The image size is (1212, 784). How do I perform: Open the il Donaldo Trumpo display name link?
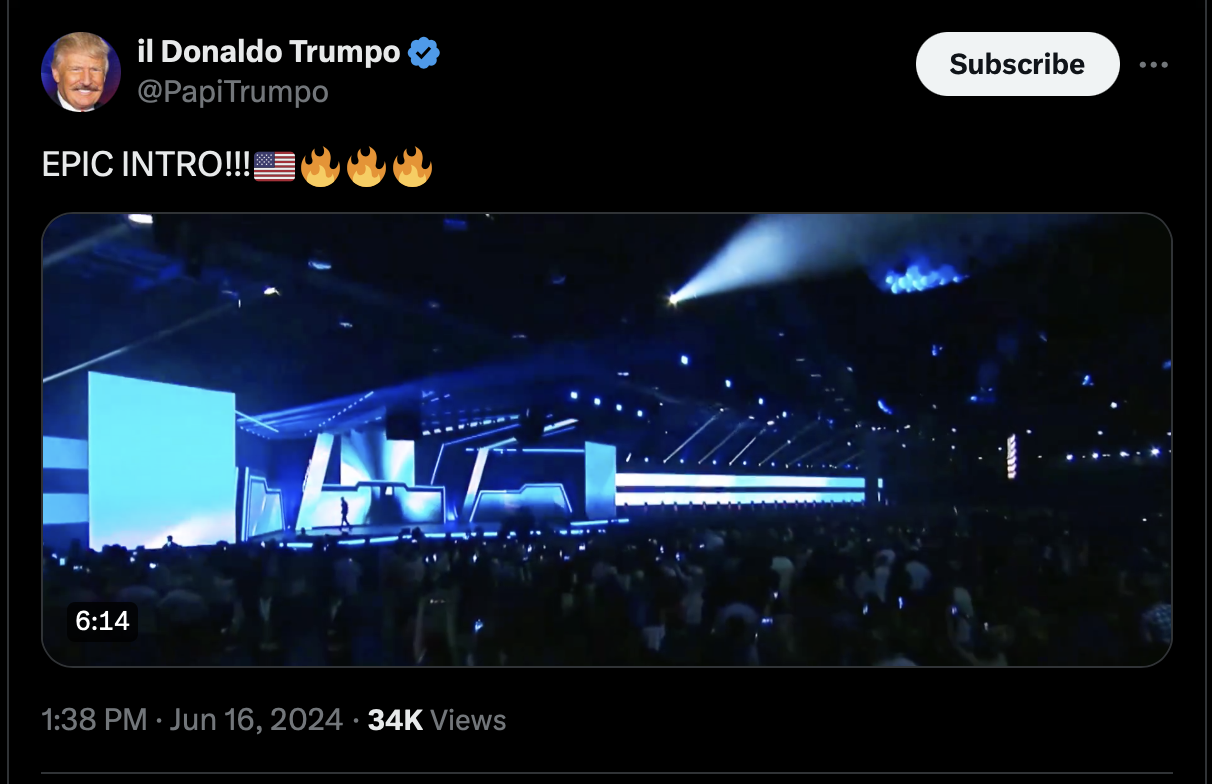269,52
